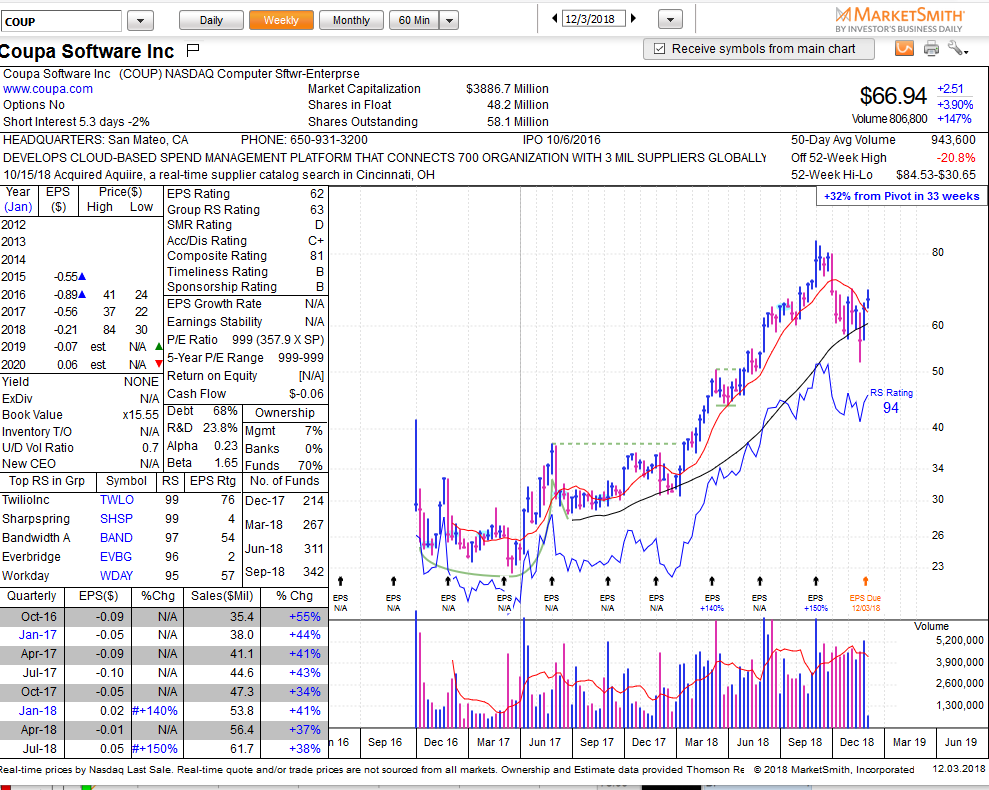The height and width of the screenshot is (790, 989).
Task: Click the blue triangle beside 2015 EPS -0.55
Action: click(x=82, y=276)
